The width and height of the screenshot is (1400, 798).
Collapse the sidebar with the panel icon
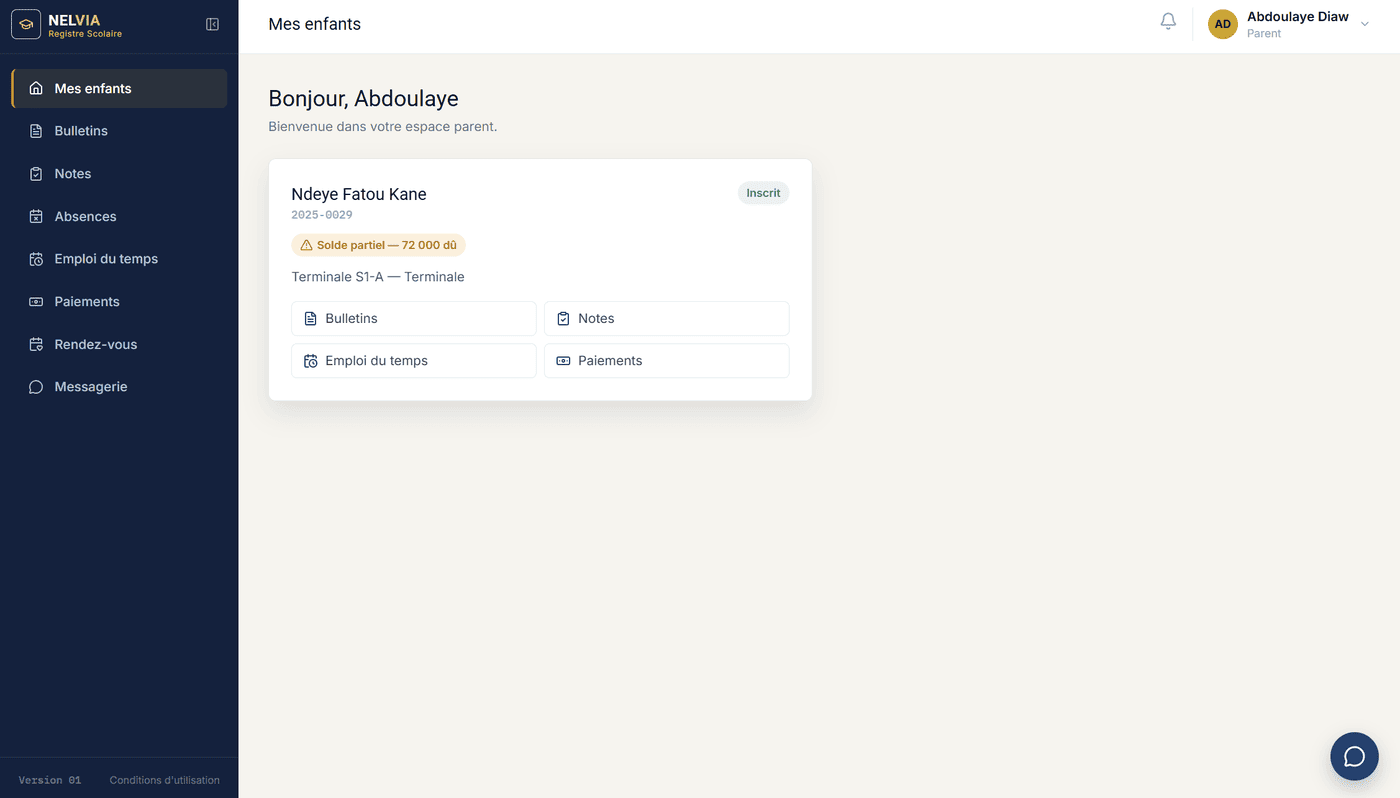click(x=212, y=24)
